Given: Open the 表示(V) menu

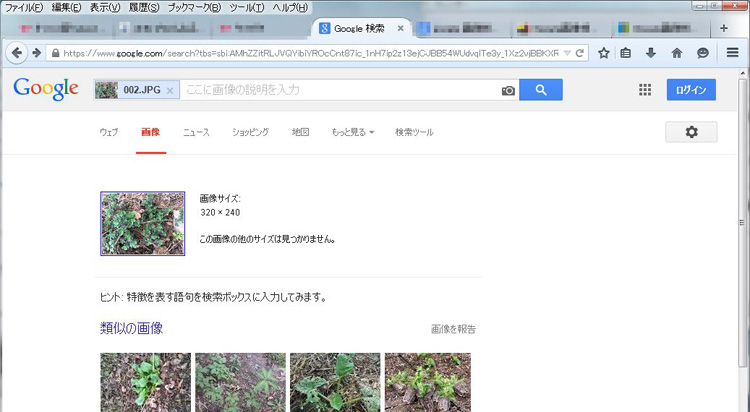Looking at the screenshot, I should [x=105, y=8].
